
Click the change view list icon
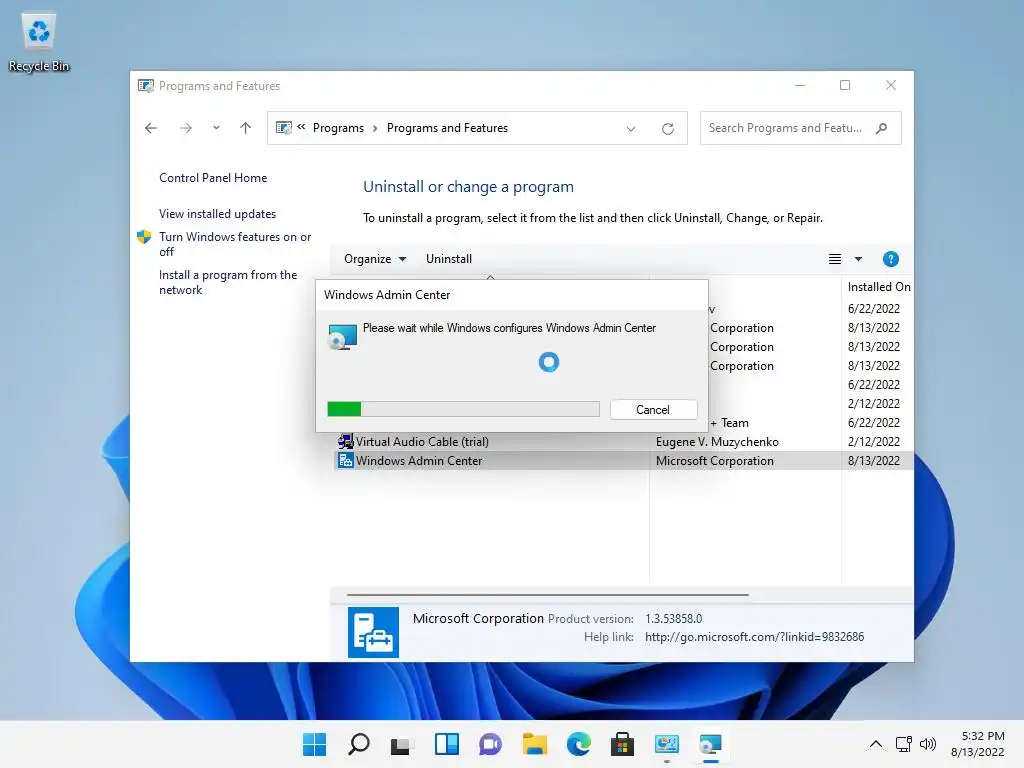coord(835,259)
